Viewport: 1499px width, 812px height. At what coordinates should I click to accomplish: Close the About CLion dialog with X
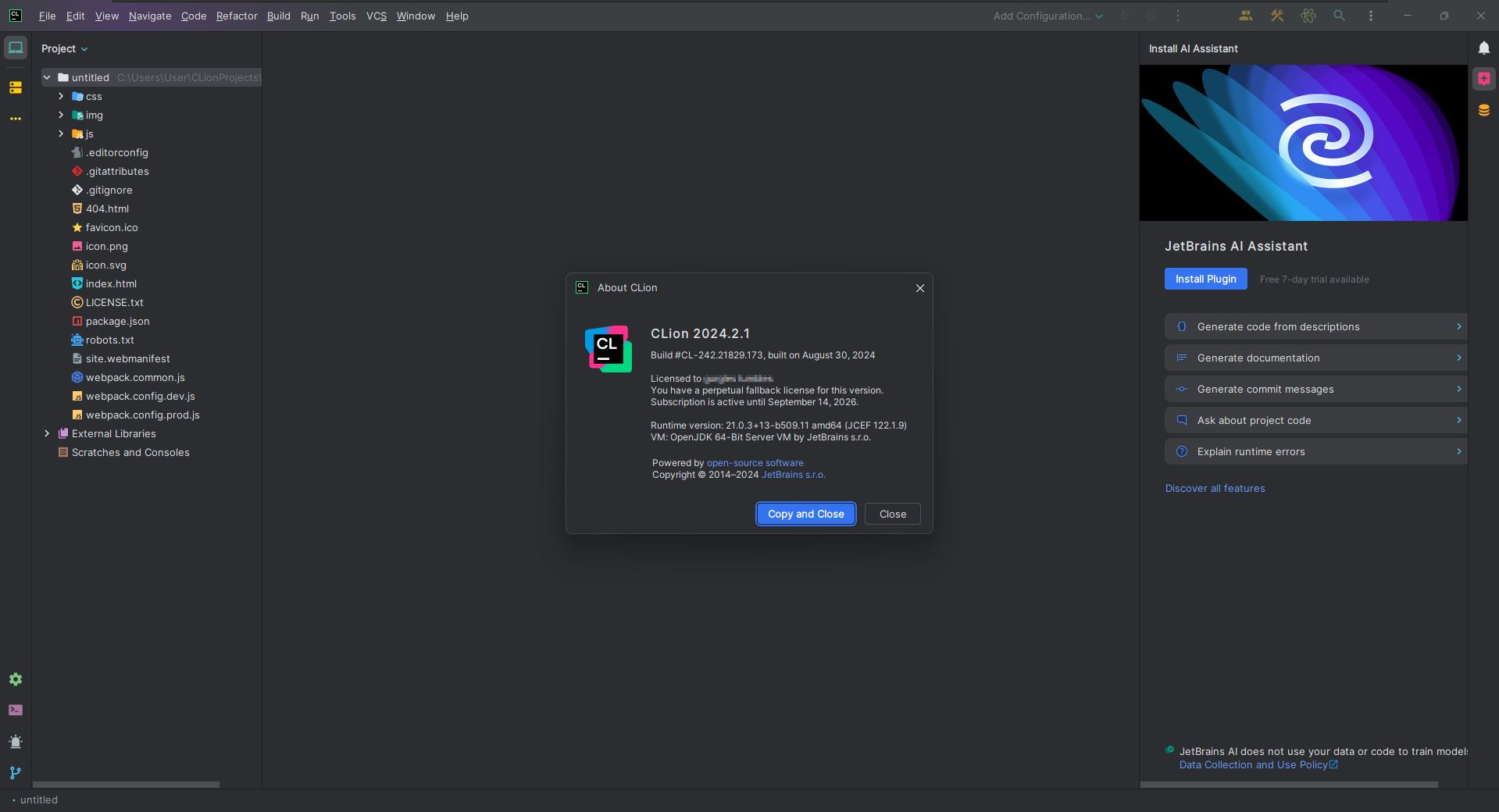coord(920,288)
